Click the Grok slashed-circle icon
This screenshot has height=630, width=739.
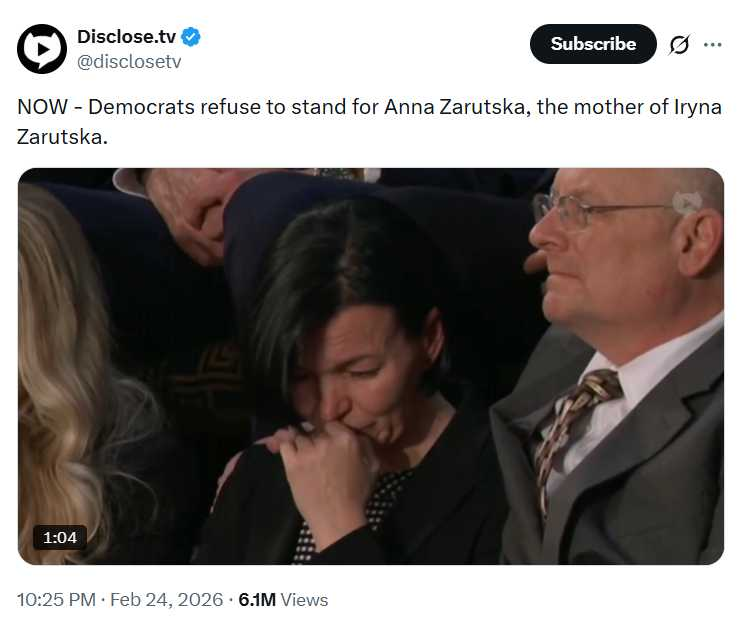679,45
